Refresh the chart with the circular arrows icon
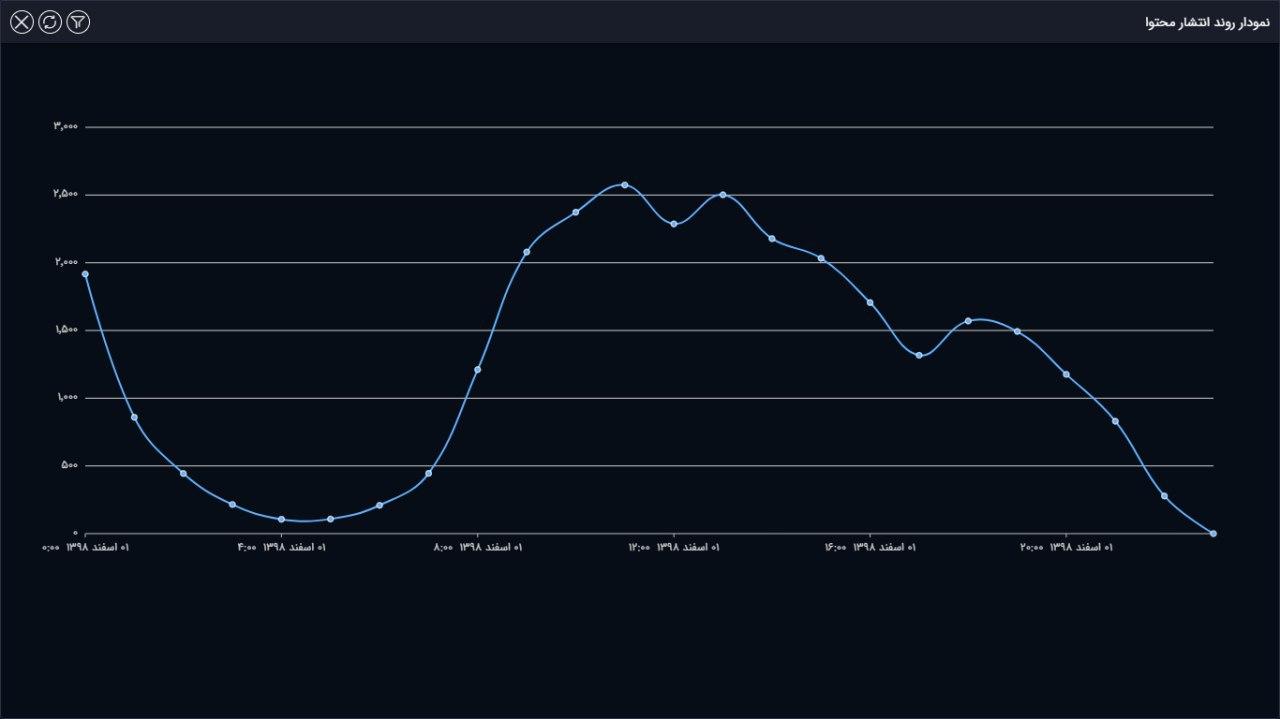The width and height of the screenshot is (1280, 719). (50, 22)
